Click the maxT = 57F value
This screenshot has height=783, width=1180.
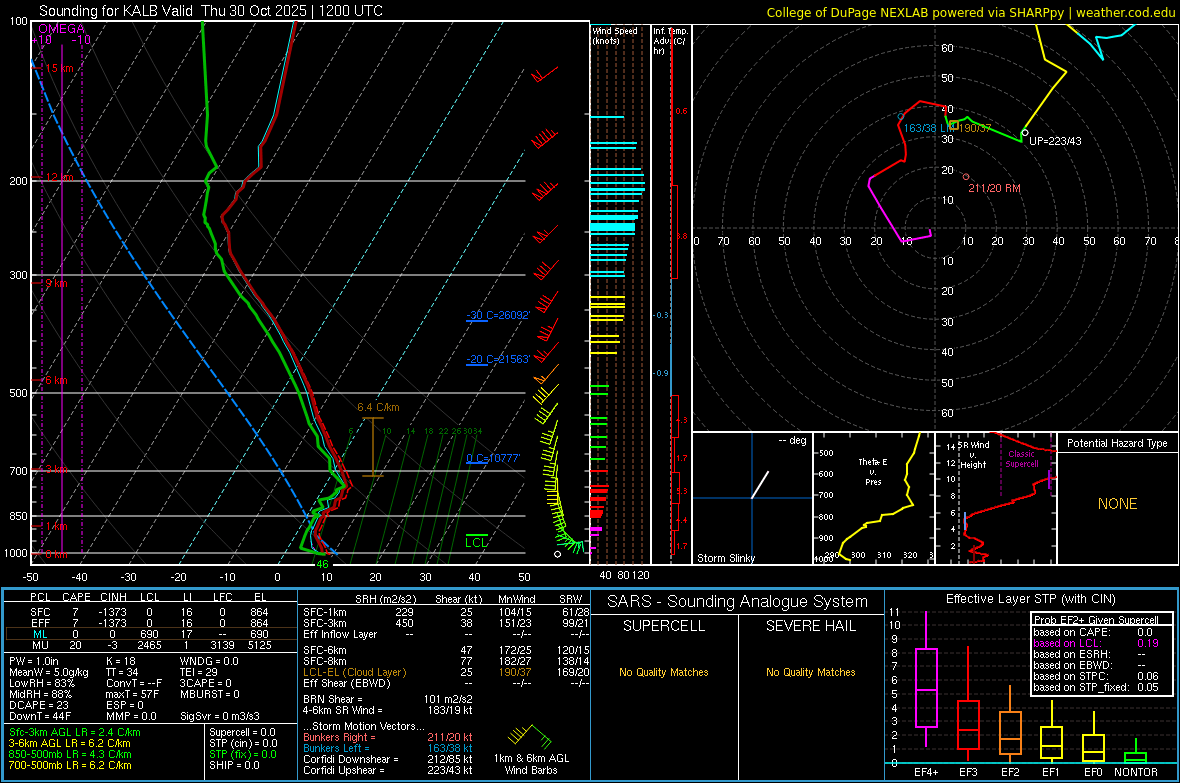(x=132, y=694)
